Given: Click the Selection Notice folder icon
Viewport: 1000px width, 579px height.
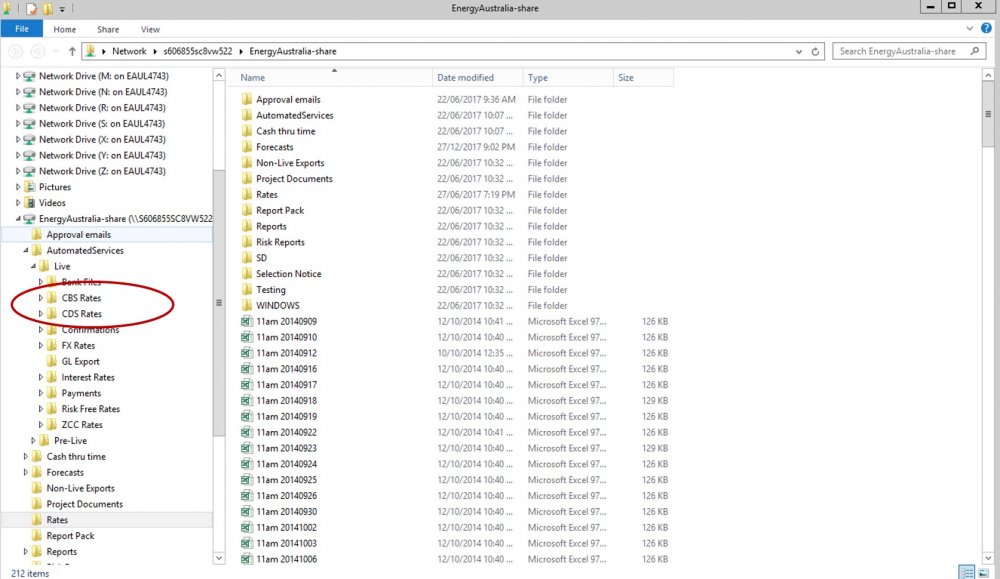Looking at the screenshot, I should pyautogui.click(x=247, y=274).
